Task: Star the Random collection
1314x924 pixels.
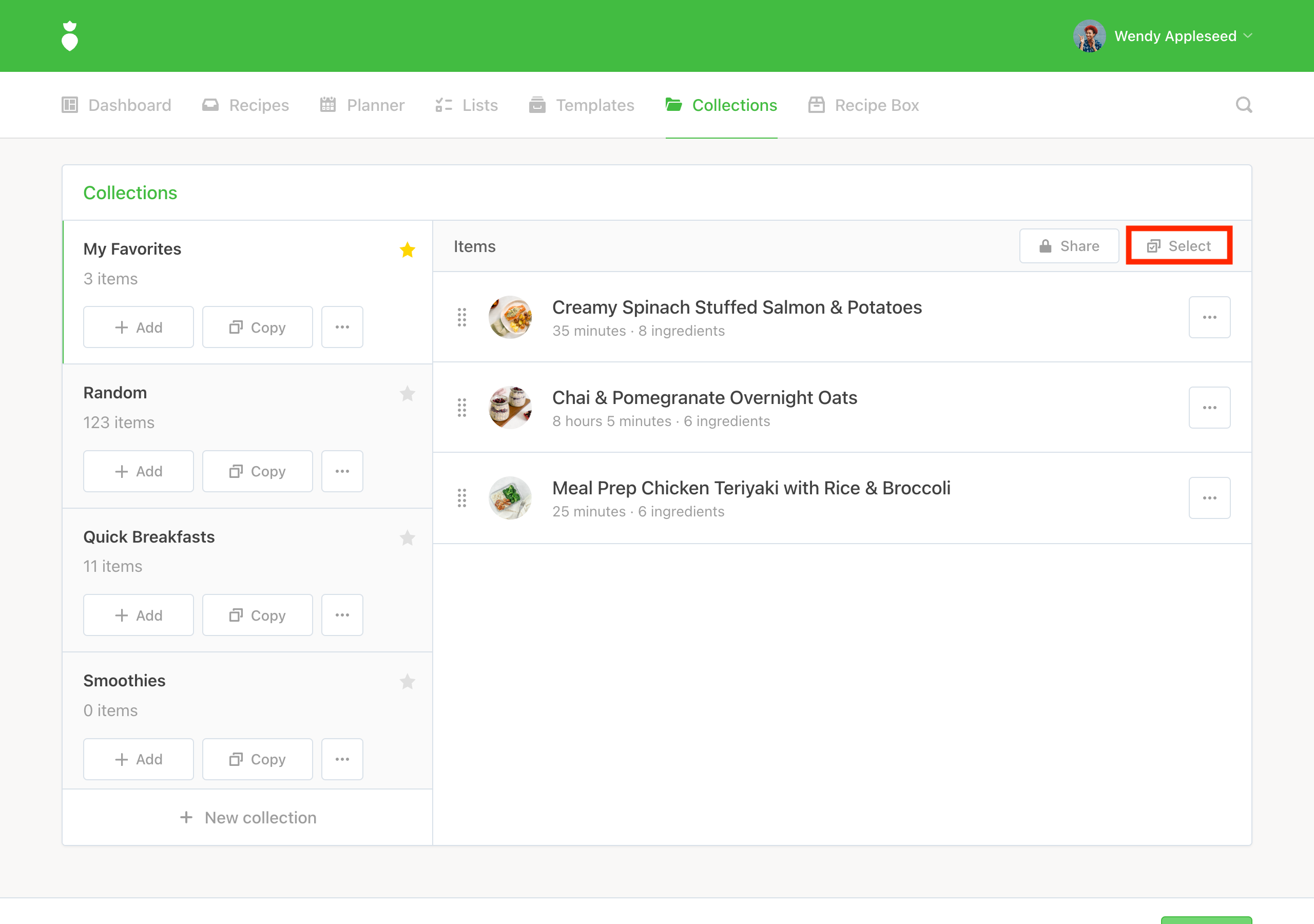Action: (x=407, y=393)
